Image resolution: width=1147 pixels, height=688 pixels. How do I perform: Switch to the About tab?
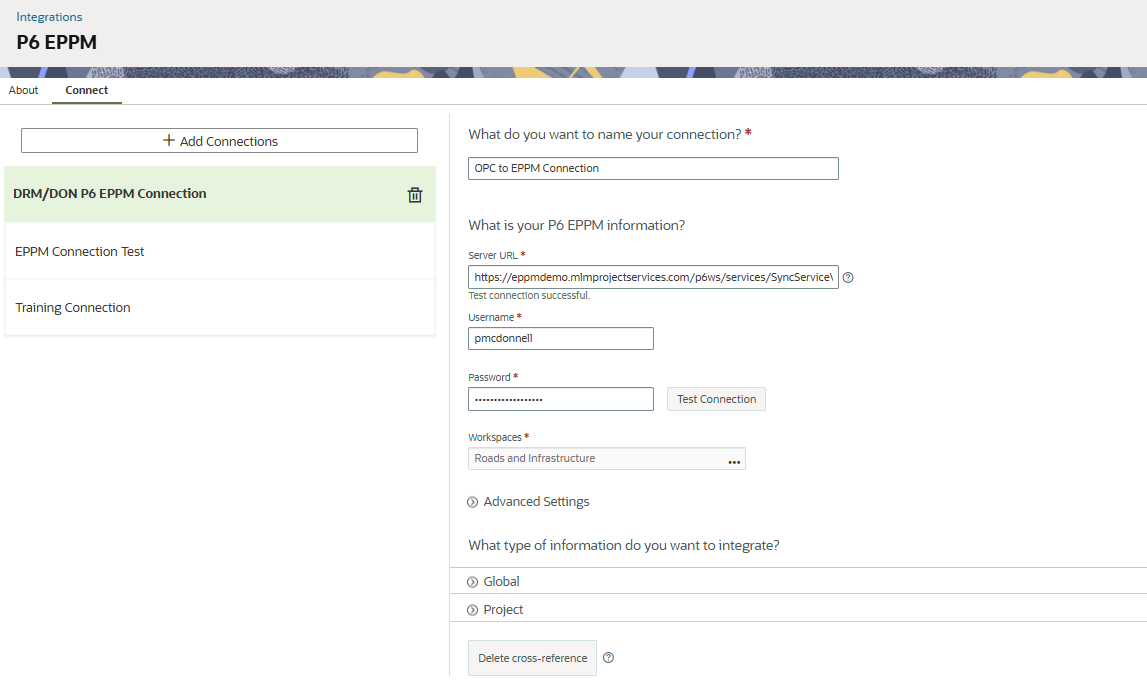click(x=23, y=90)
